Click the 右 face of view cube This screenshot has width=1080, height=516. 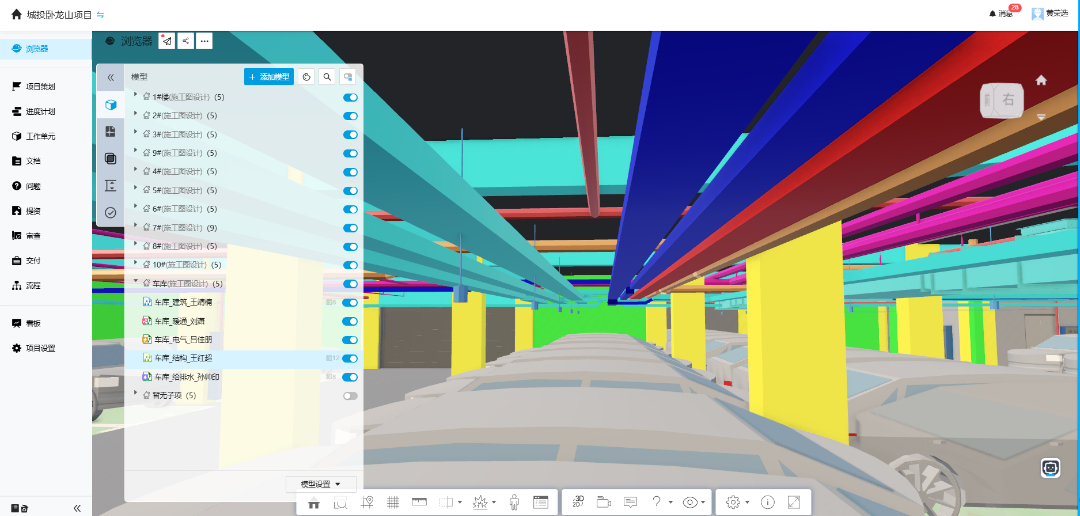1008,99
